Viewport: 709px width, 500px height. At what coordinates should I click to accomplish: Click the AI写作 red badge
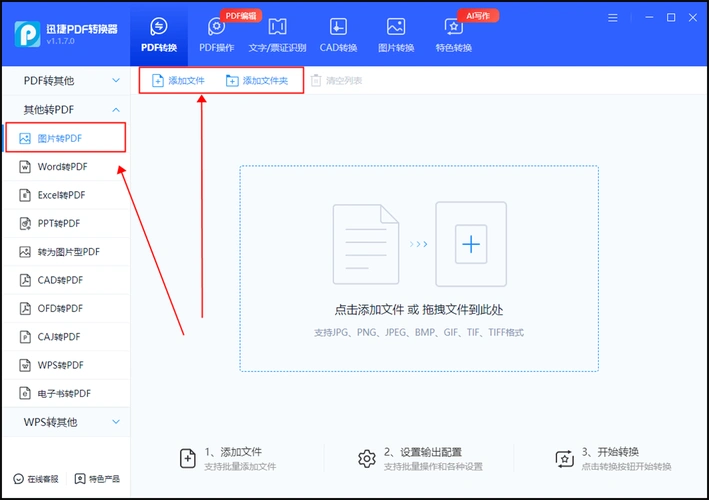click(x=478, y=16)
